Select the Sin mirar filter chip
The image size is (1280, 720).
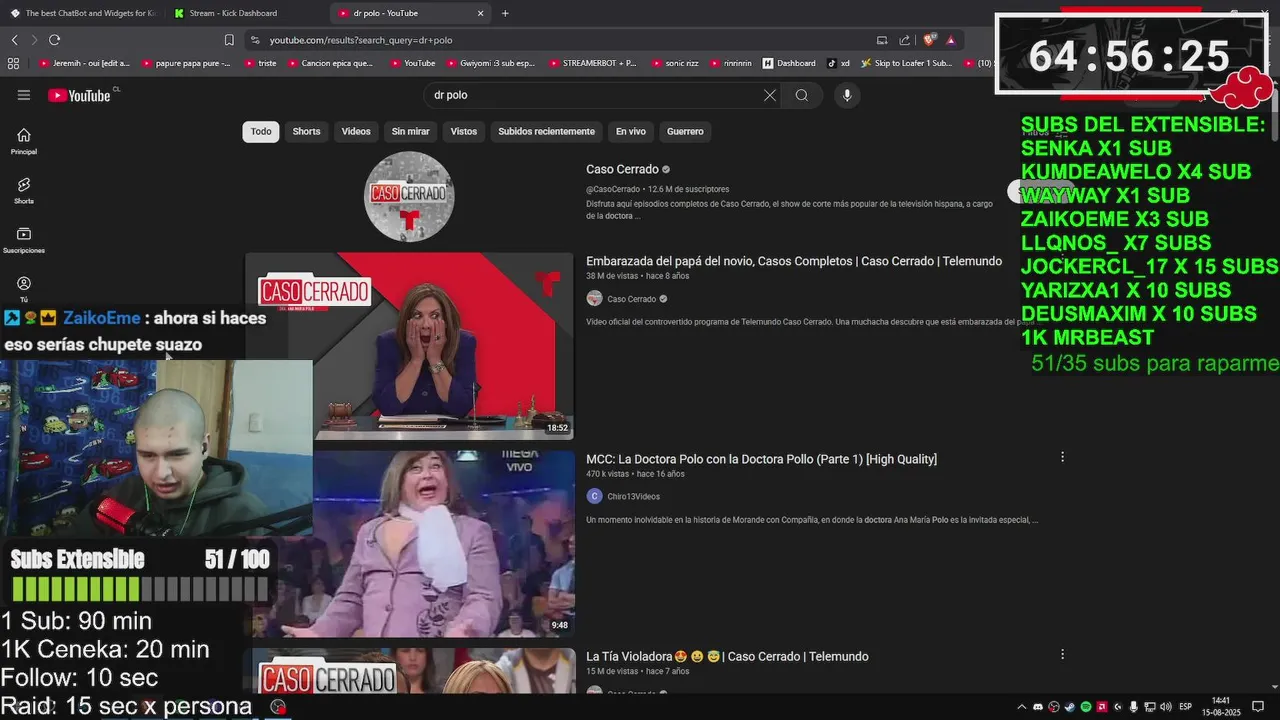(410, 131)
